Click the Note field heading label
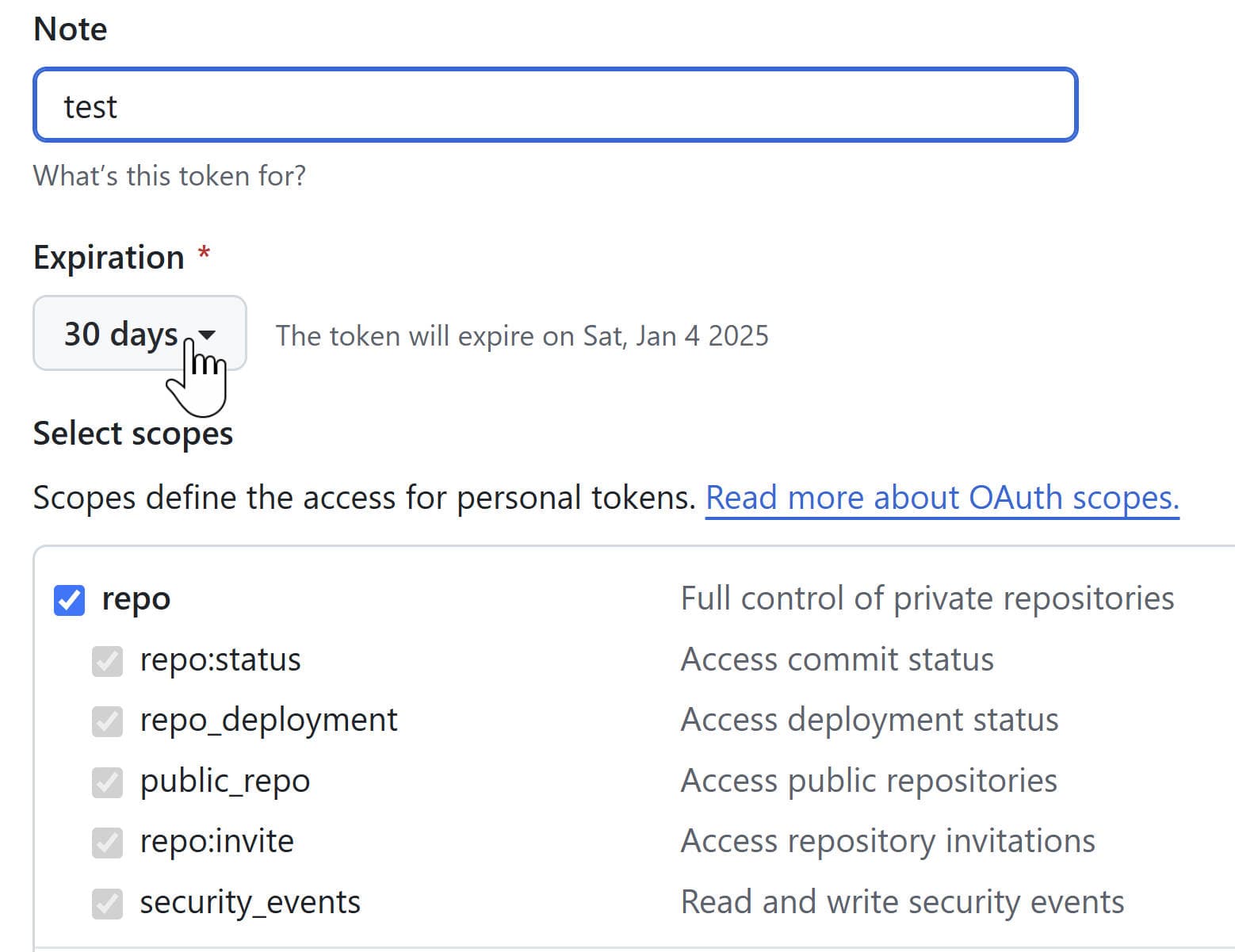This screenshot has height=952, width=1235. click(70, 29)
